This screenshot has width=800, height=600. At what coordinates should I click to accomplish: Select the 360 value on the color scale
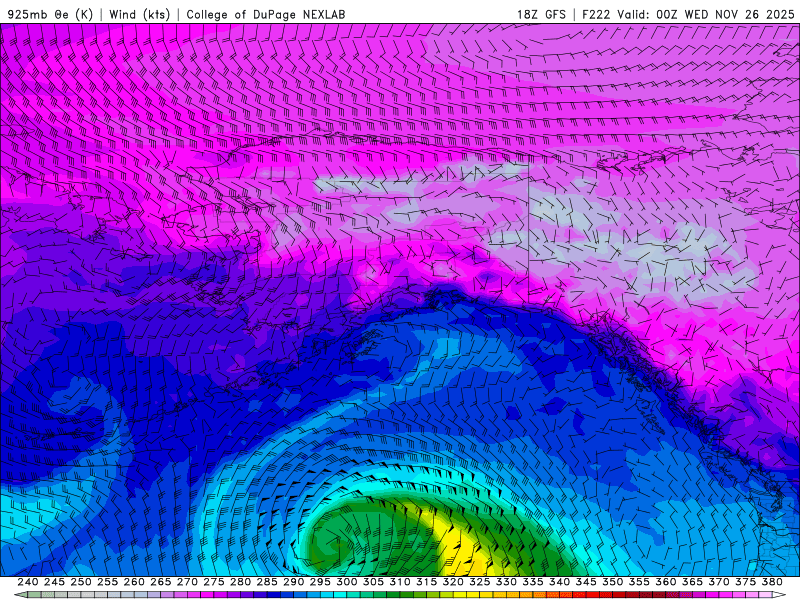[666, 582]
